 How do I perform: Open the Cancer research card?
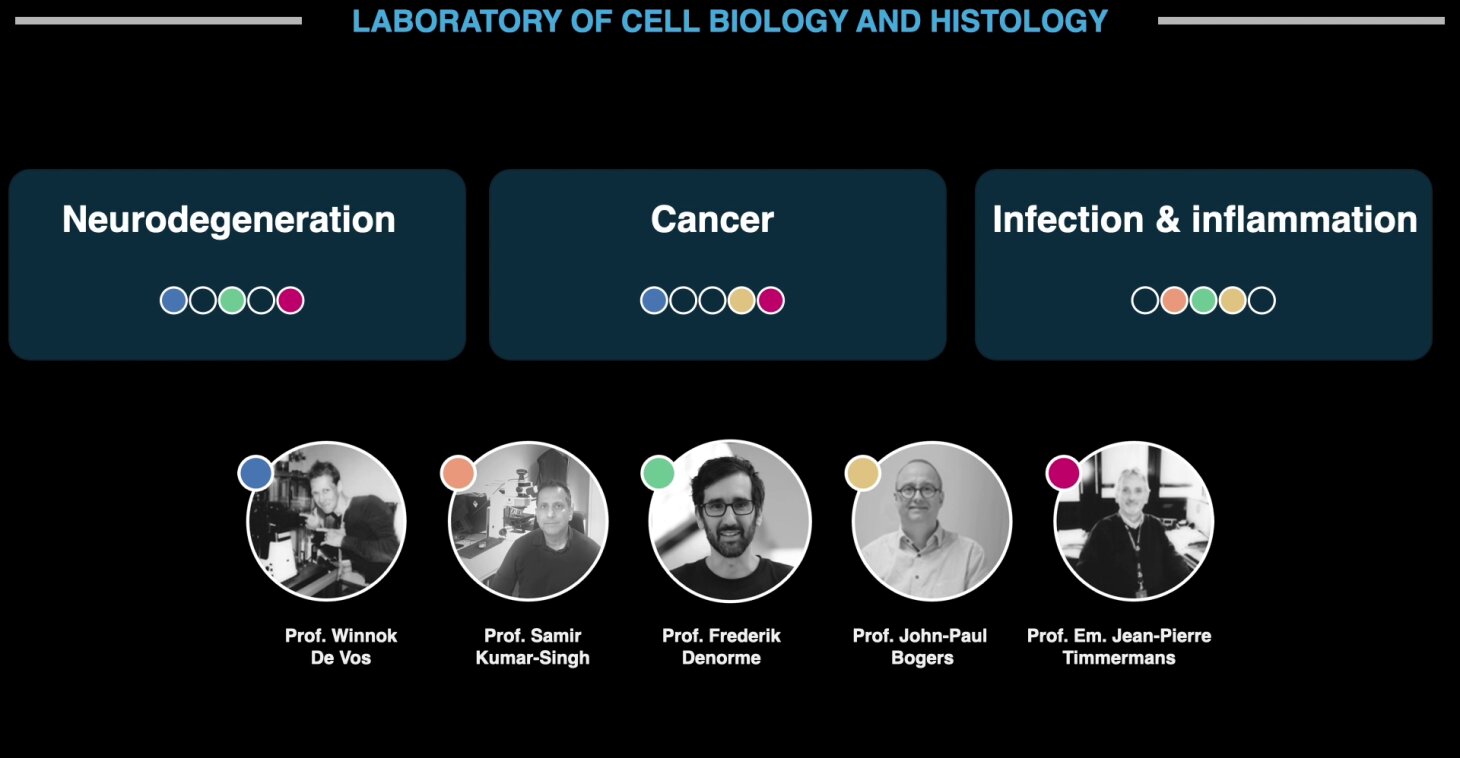pyautogui.click(x=717, y=264)
